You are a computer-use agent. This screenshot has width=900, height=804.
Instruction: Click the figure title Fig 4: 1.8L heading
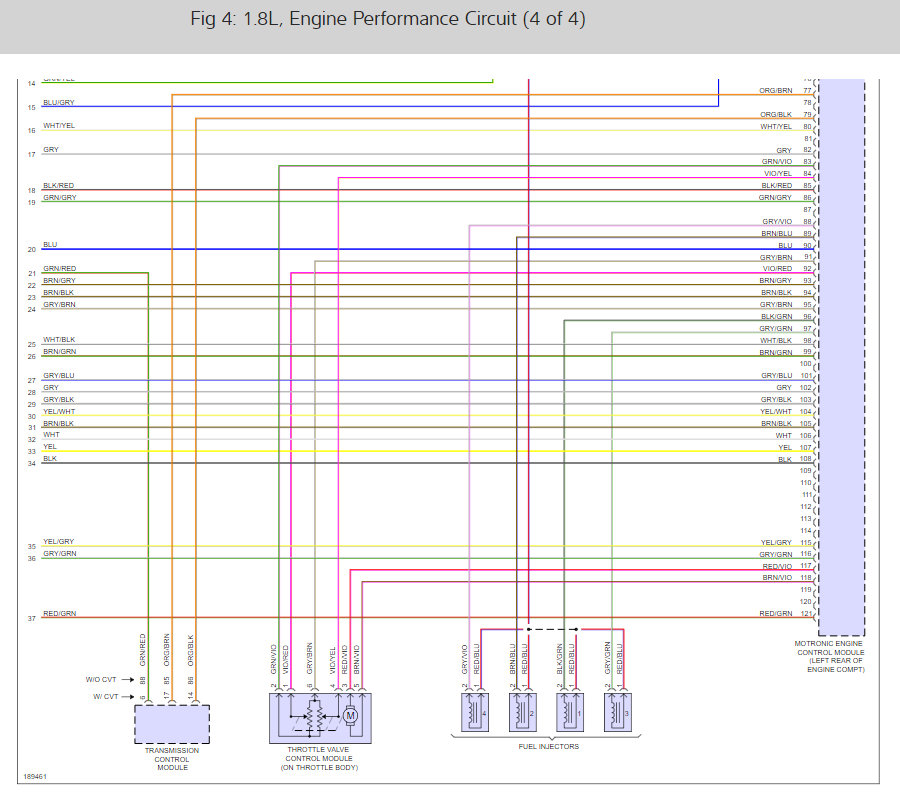(387, 19)
